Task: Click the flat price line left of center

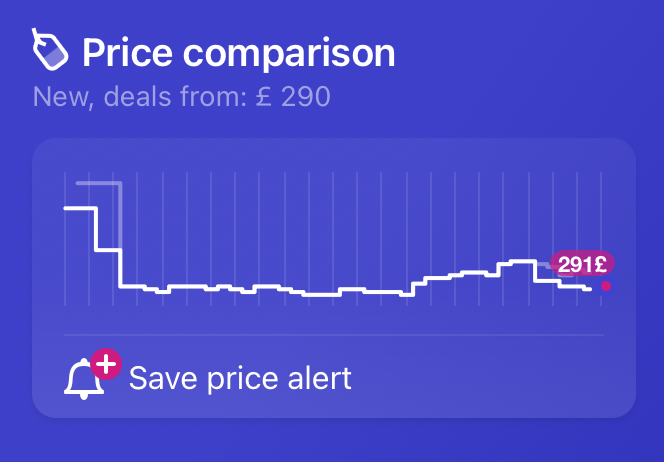Action: 190,287
